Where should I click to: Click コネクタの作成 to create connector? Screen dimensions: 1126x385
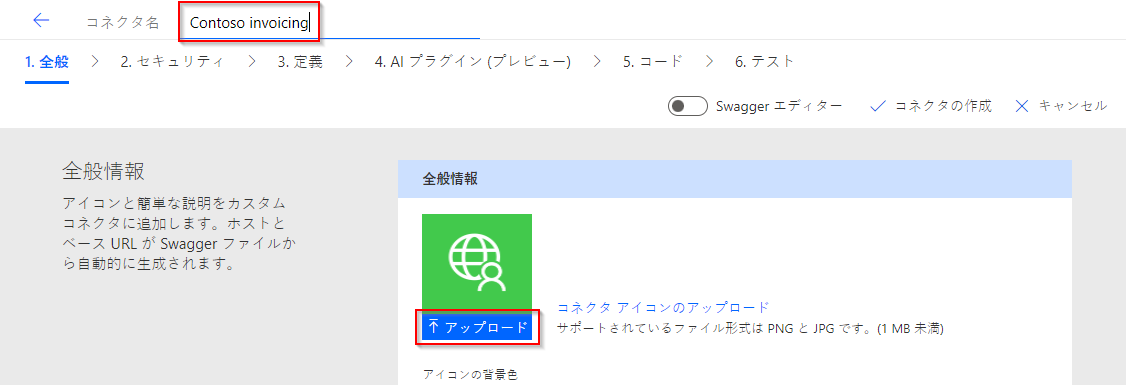931,106
